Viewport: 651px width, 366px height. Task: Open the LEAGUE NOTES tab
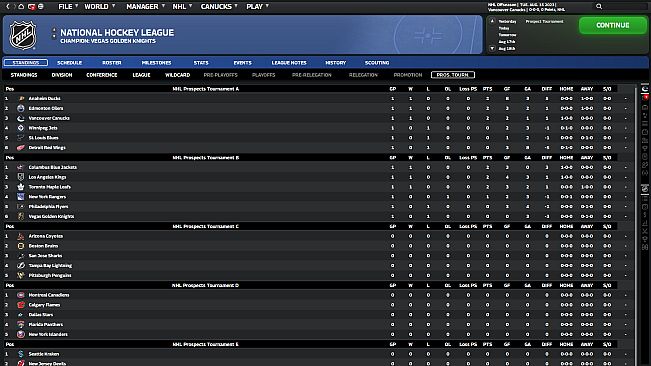[x=289, y=63]
